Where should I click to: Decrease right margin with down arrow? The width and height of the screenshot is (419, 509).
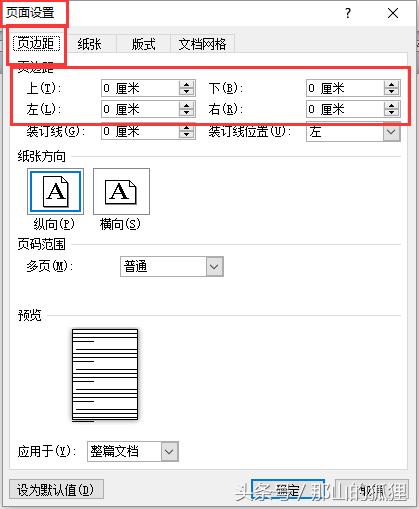pos(392,113)
